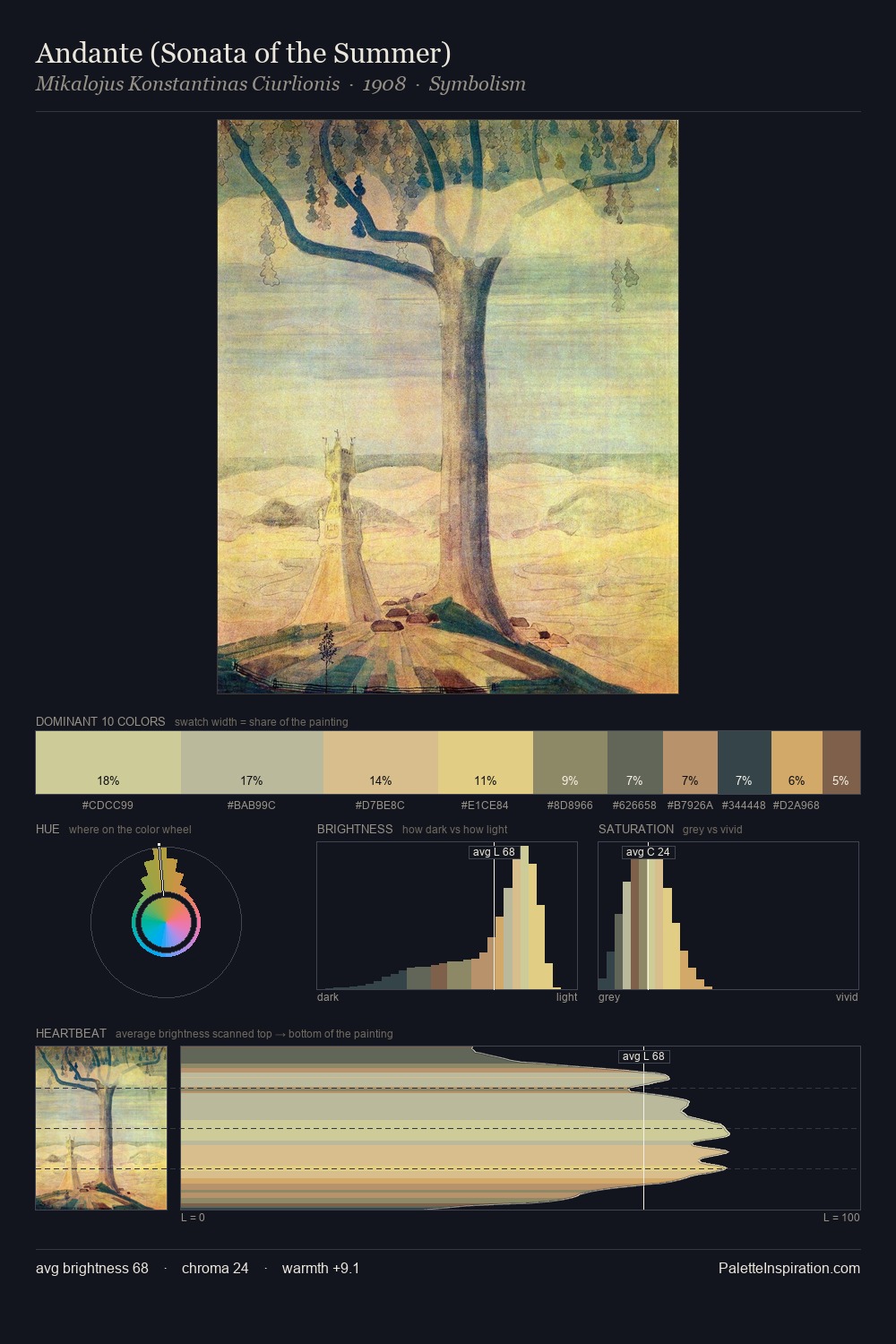
Task: Click the 'chroma 24' footer text
Action: coord(215,1268)
